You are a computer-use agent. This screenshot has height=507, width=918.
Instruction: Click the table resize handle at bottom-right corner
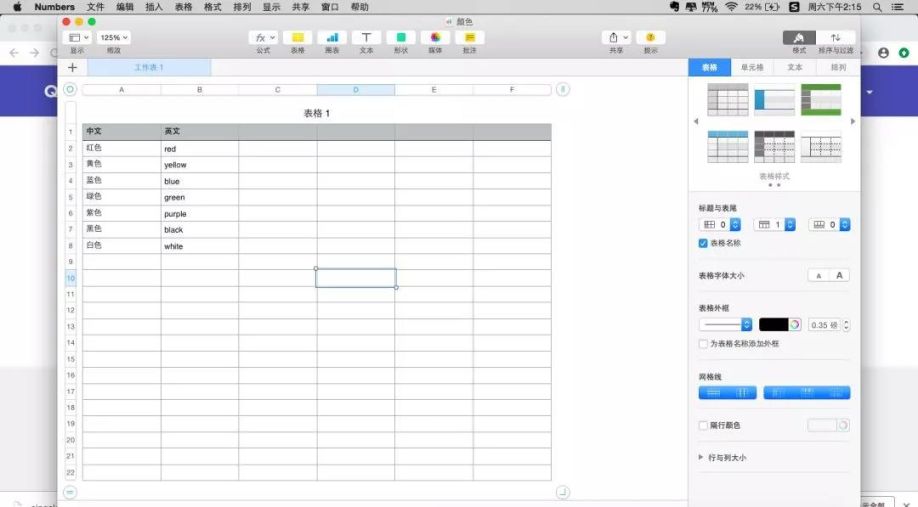pyautogui.click(x=563, y=492)
